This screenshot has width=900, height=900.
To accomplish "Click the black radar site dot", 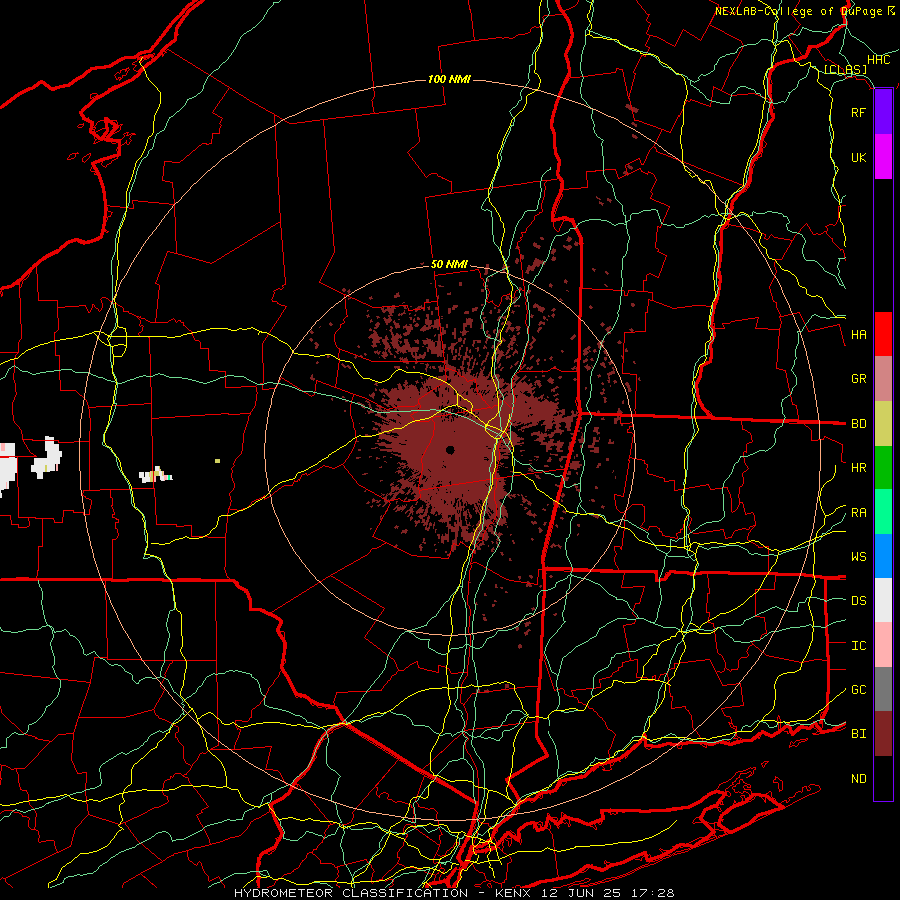I will pos(450,450).
